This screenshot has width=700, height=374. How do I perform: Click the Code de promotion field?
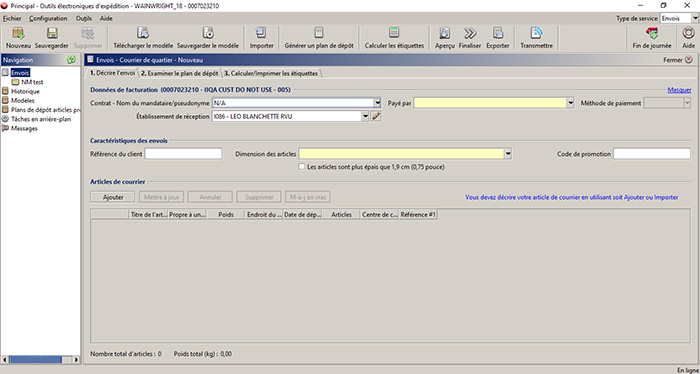point(652,154)
